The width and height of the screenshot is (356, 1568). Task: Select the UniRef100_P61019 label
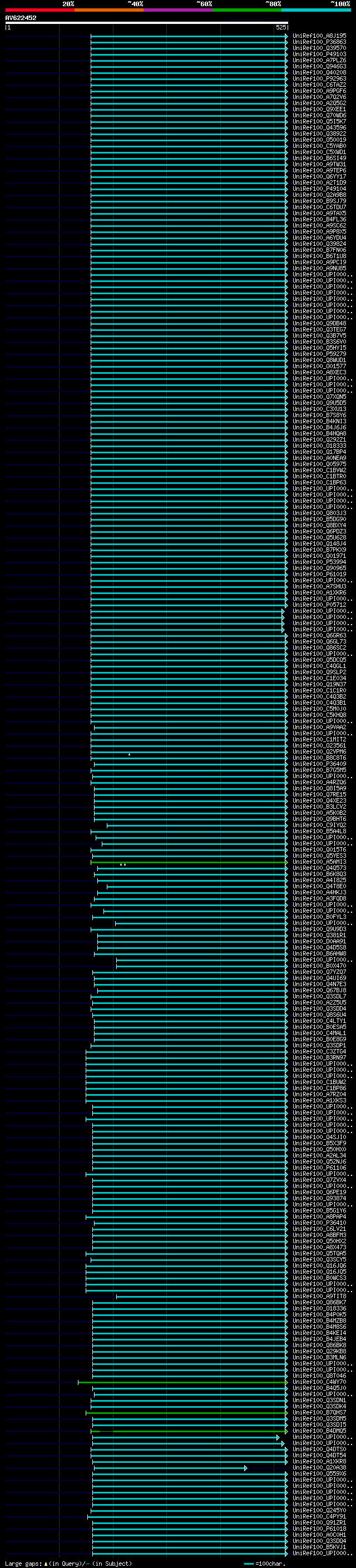(319, 574)
